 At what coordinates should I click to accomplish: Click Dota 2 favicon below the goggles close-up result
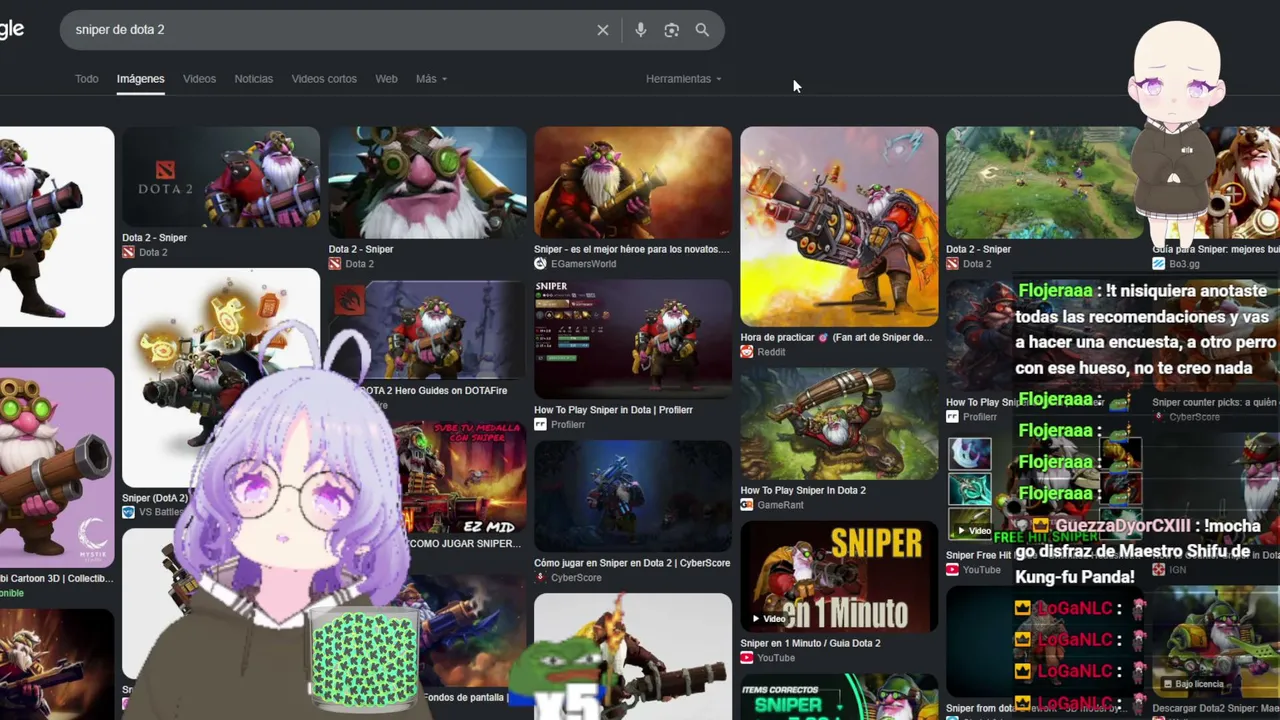point(335,264)
